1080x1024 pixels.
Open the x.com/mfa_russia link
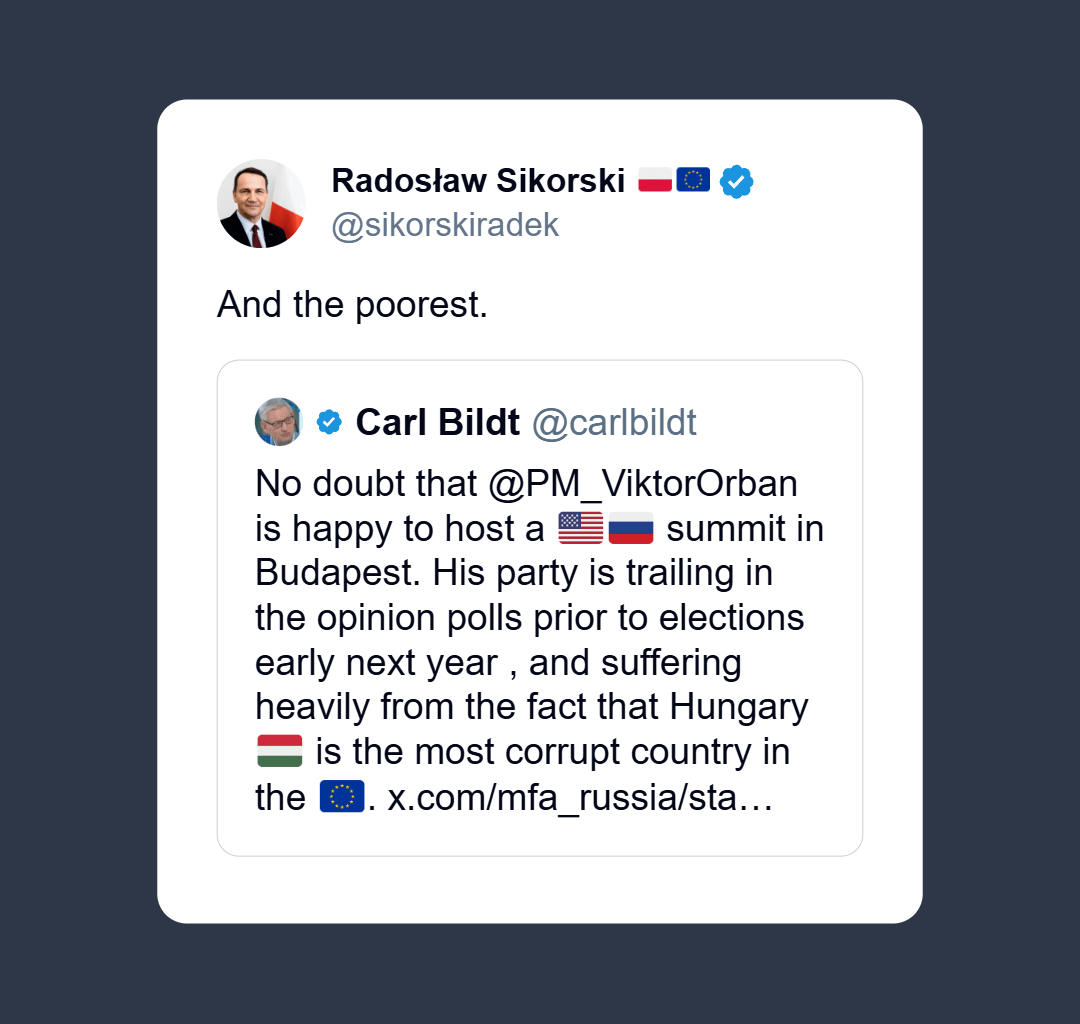coord(580,798)
